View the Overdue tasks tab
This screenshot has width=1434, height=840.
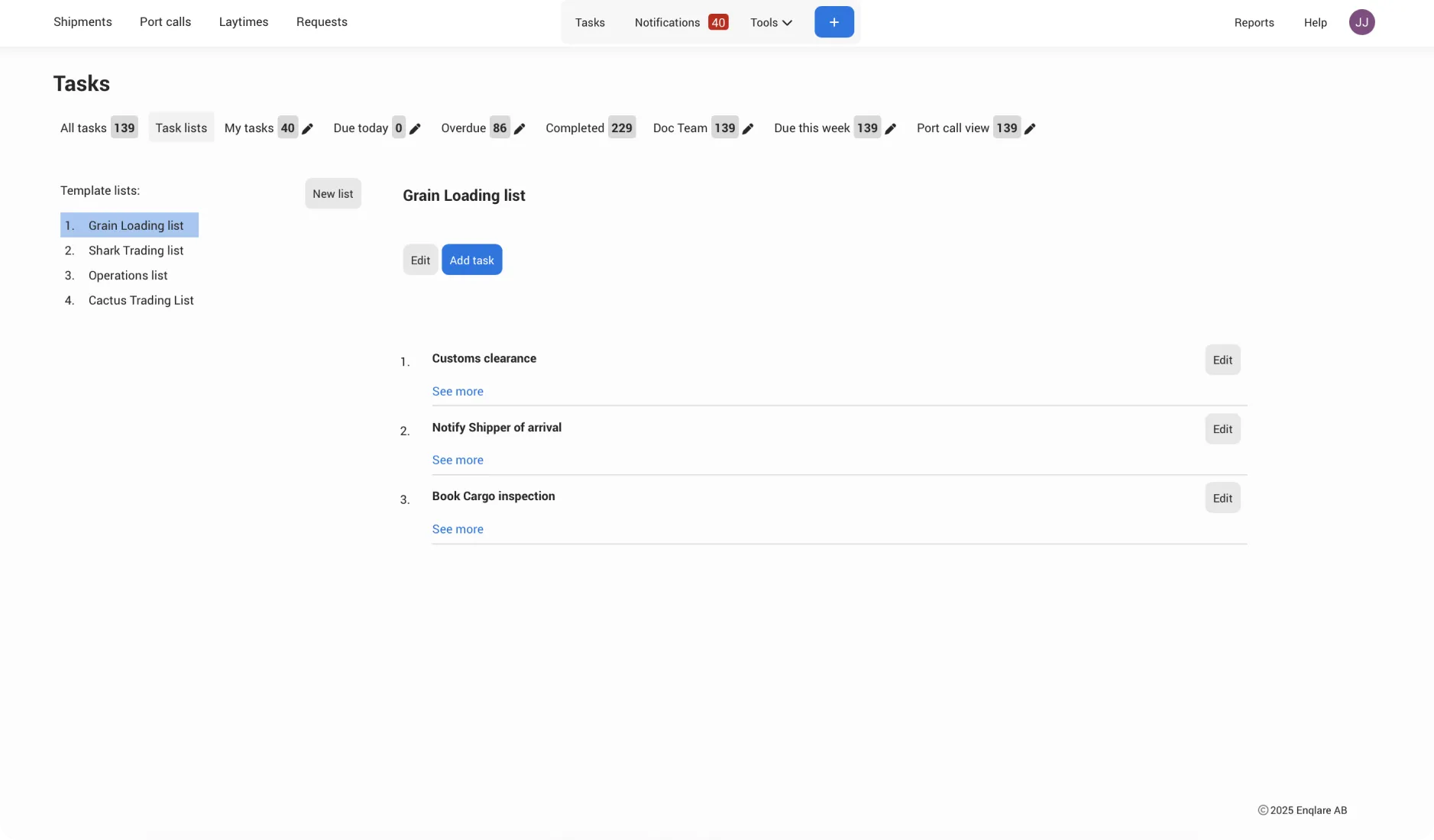click(474, 128)
